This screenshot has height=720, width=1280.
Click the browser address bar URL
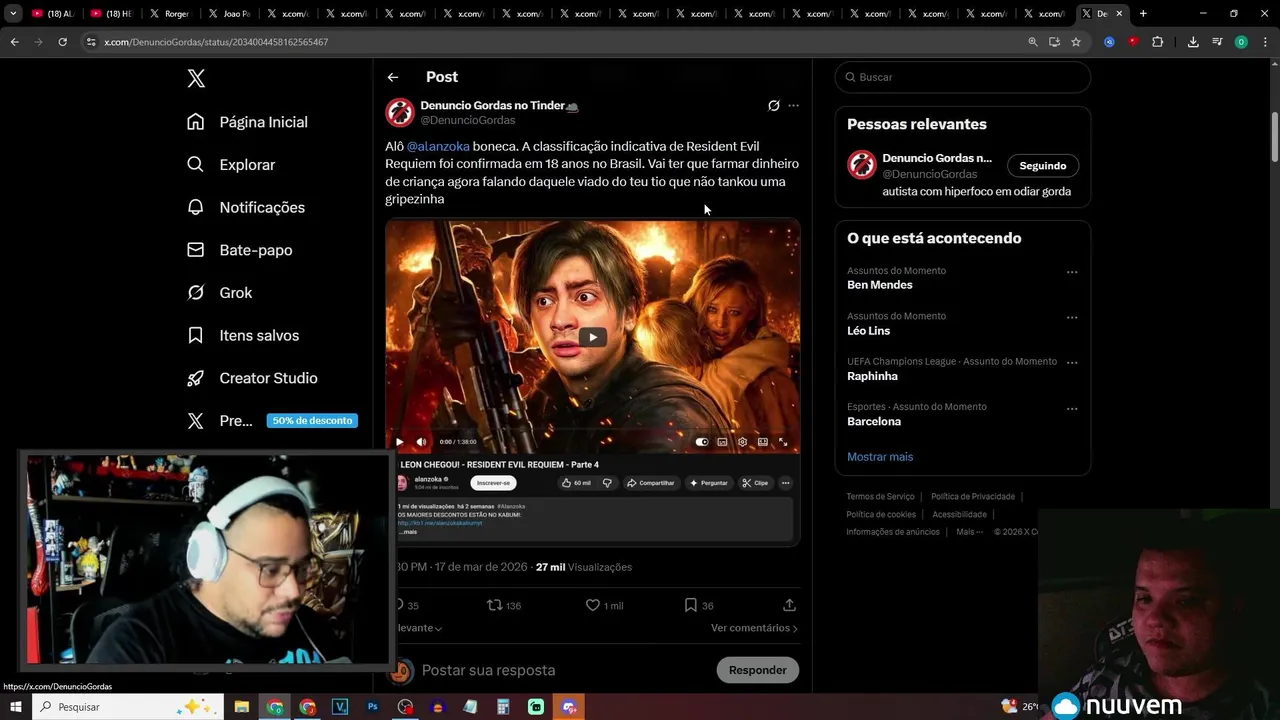coord(216,42)
